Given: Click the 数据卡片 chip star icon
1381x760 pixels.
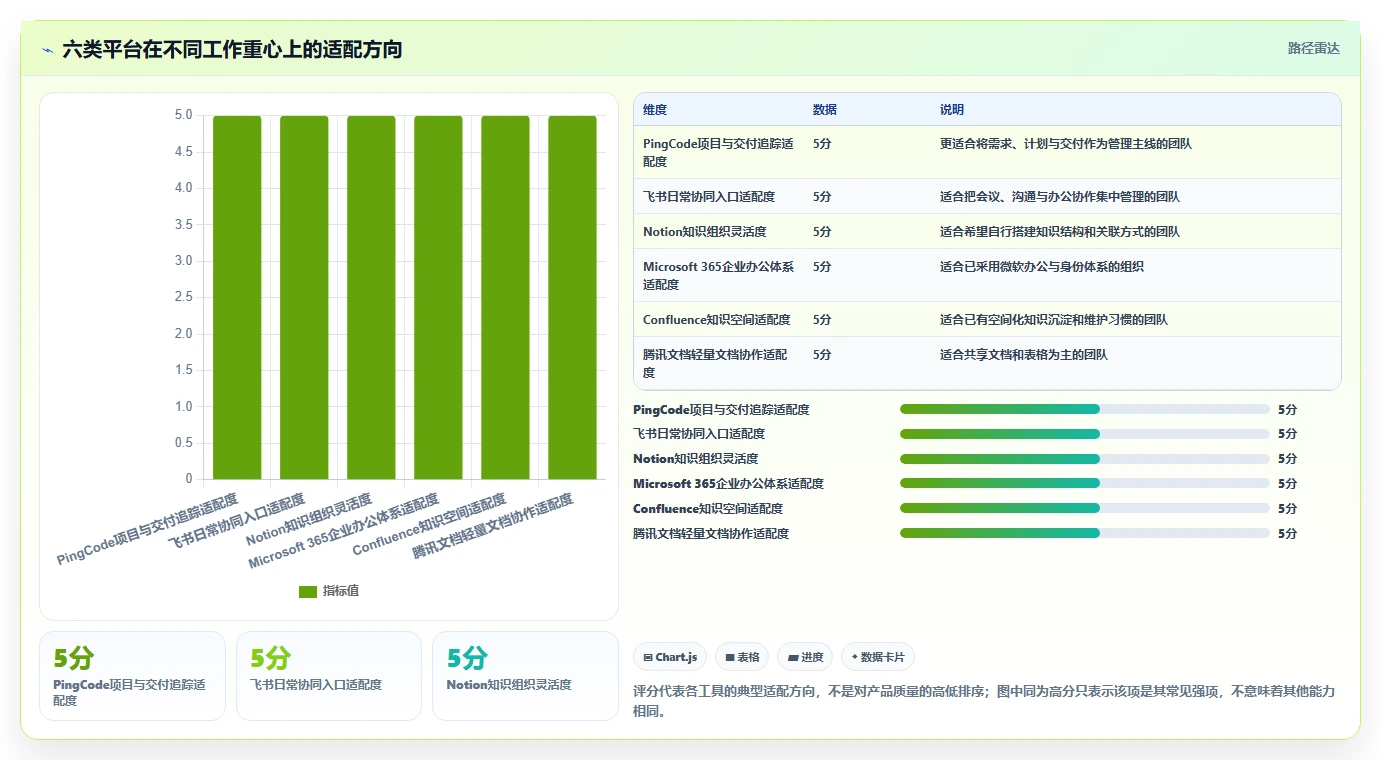Looking at the screenshot, I should click(x=854, y=657).
